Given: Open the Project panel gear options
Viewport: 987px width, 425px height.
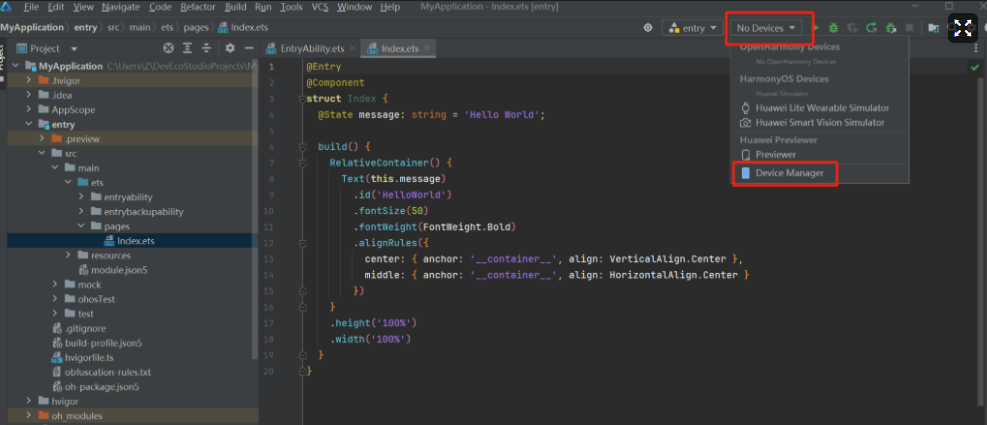Looking at the screenshot, I should click(230, 48).
